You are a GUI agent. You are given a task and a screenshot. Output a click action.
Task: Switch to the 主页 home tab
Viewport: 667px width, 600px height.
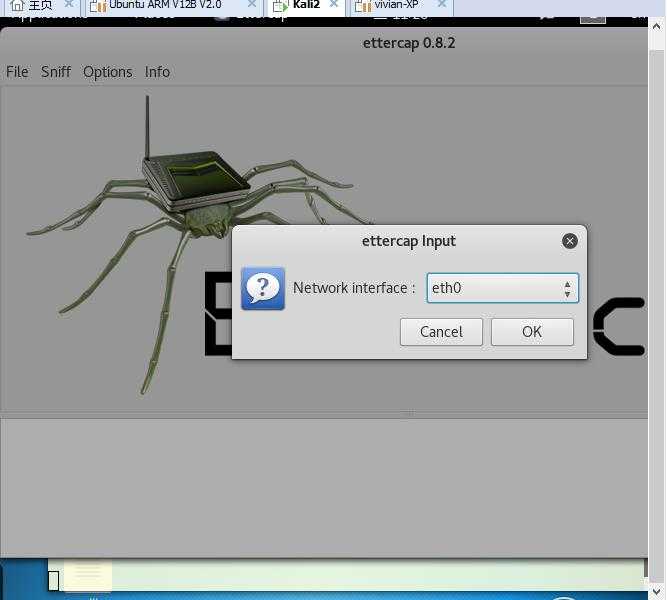click(x=40, y=5)
